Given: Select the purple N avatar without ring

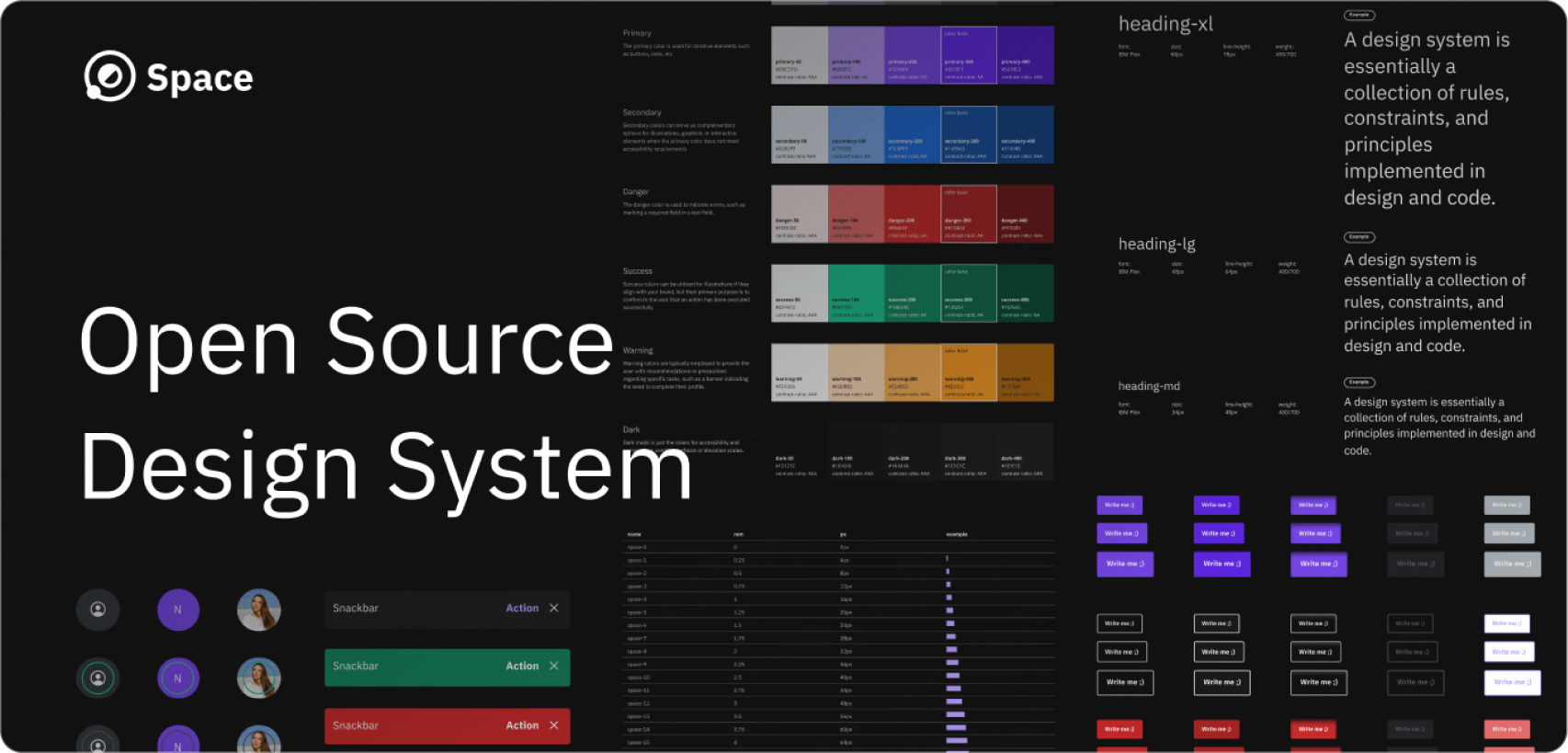Looking at the screenshot, I should tap(178, 610).
